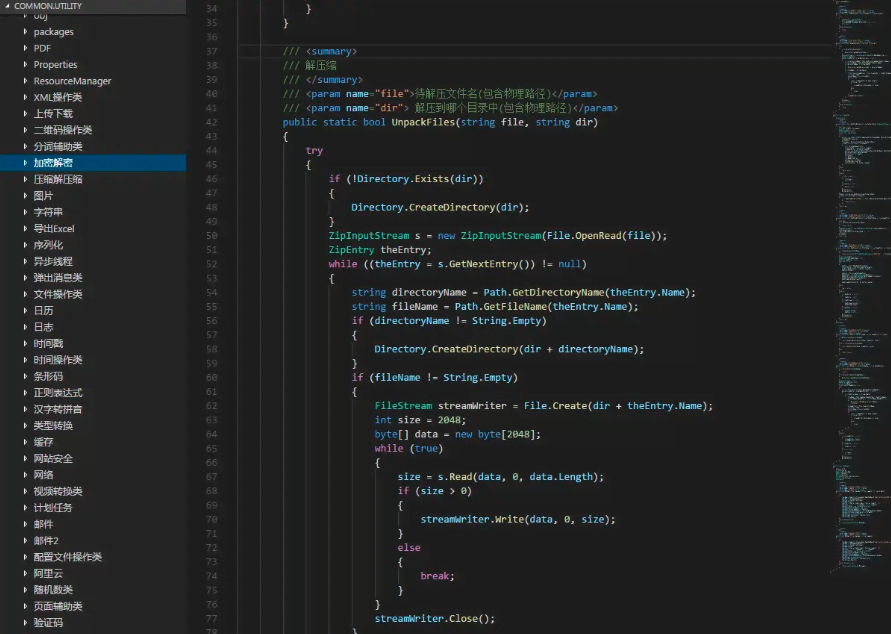This screenshot has height=634, width=891.
Task: Expand the PDF folder chevron
Action: click(x=26, y=48)
